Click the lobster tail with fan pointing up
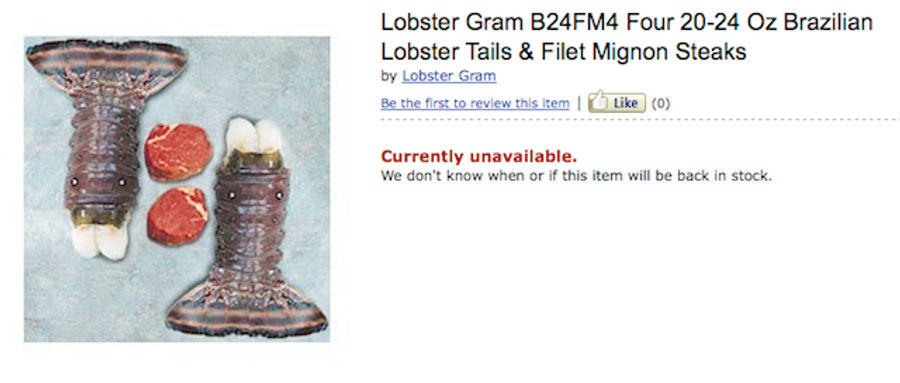 click(106, 148)
